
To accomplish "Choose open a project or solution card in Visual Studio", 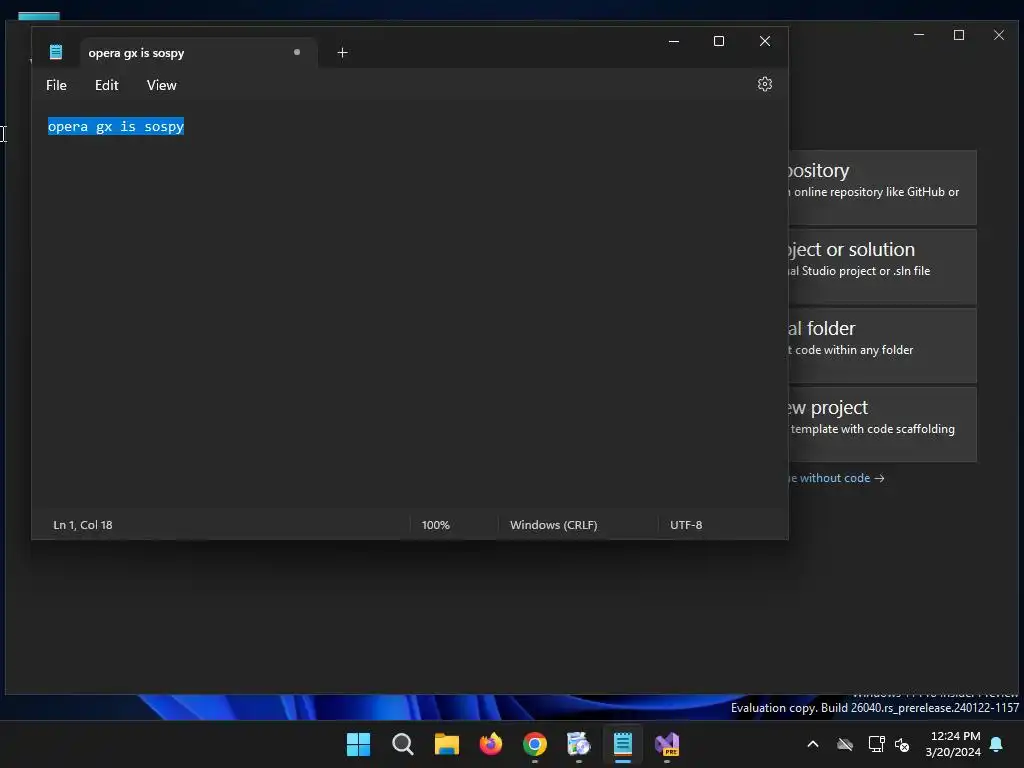I will point(882,266).
